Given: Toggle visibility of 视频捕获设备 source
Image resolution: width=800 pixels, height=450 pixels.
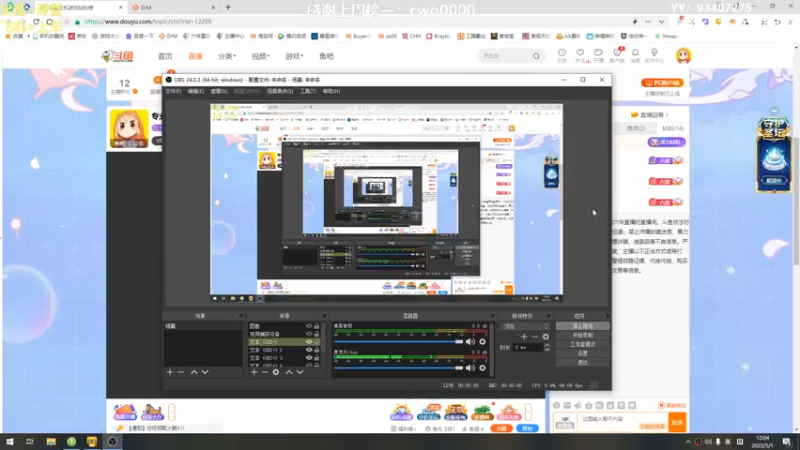Looking at the screenshot, I should coord(309,334).
